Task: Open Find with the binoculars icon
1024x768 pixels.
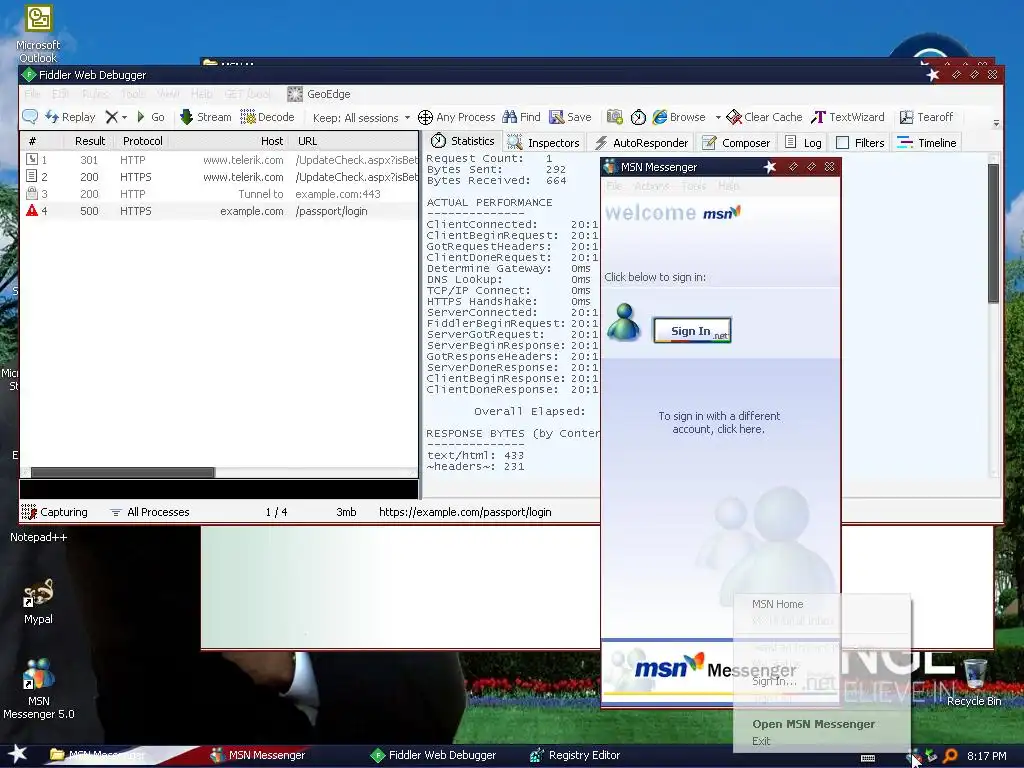Action: coord(509,117)
